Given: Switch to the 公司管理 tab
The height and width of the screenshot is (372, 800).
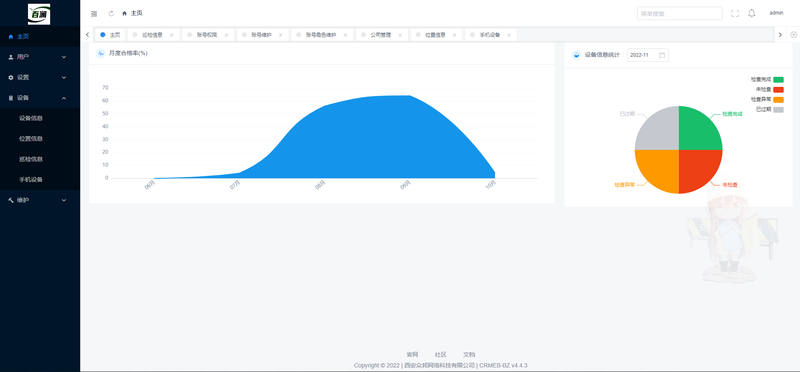Looking at the screenshot, I should 381,35.
